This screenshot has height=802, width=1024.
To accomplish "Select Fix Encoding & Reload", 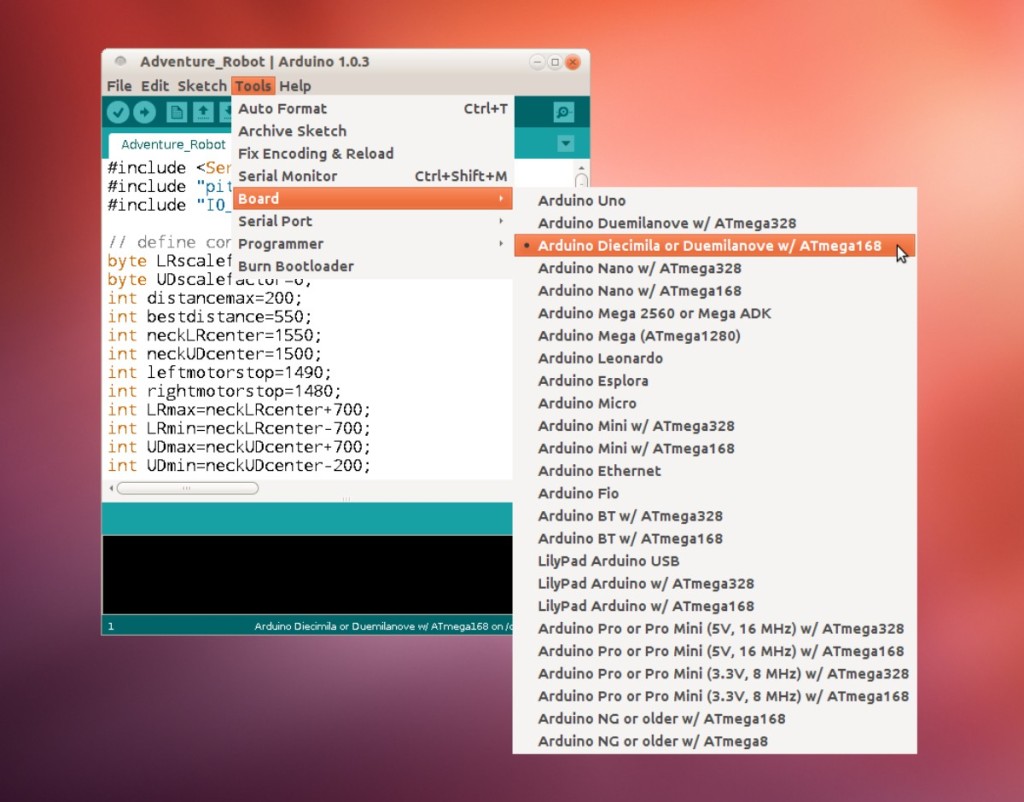I will pos(373,153).
